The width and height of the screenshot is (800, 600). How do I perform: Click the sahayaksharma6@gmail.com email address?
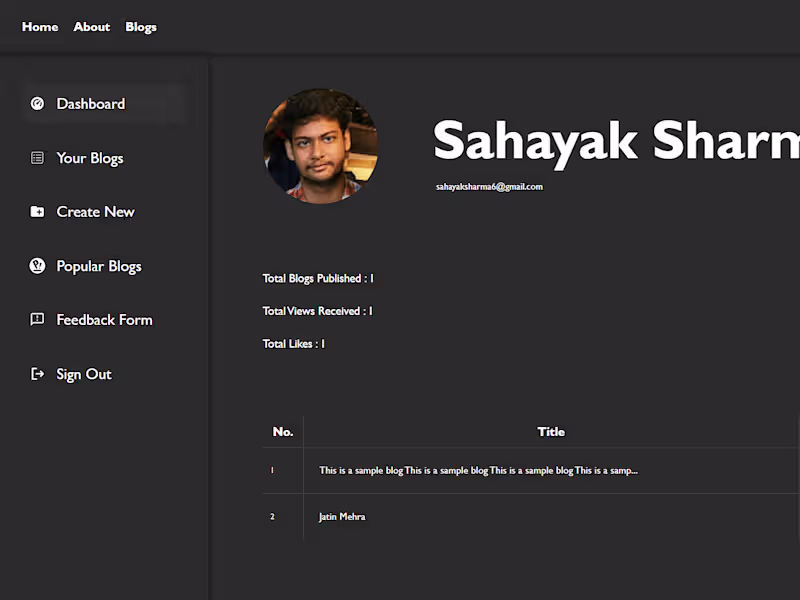pos(489,187)
